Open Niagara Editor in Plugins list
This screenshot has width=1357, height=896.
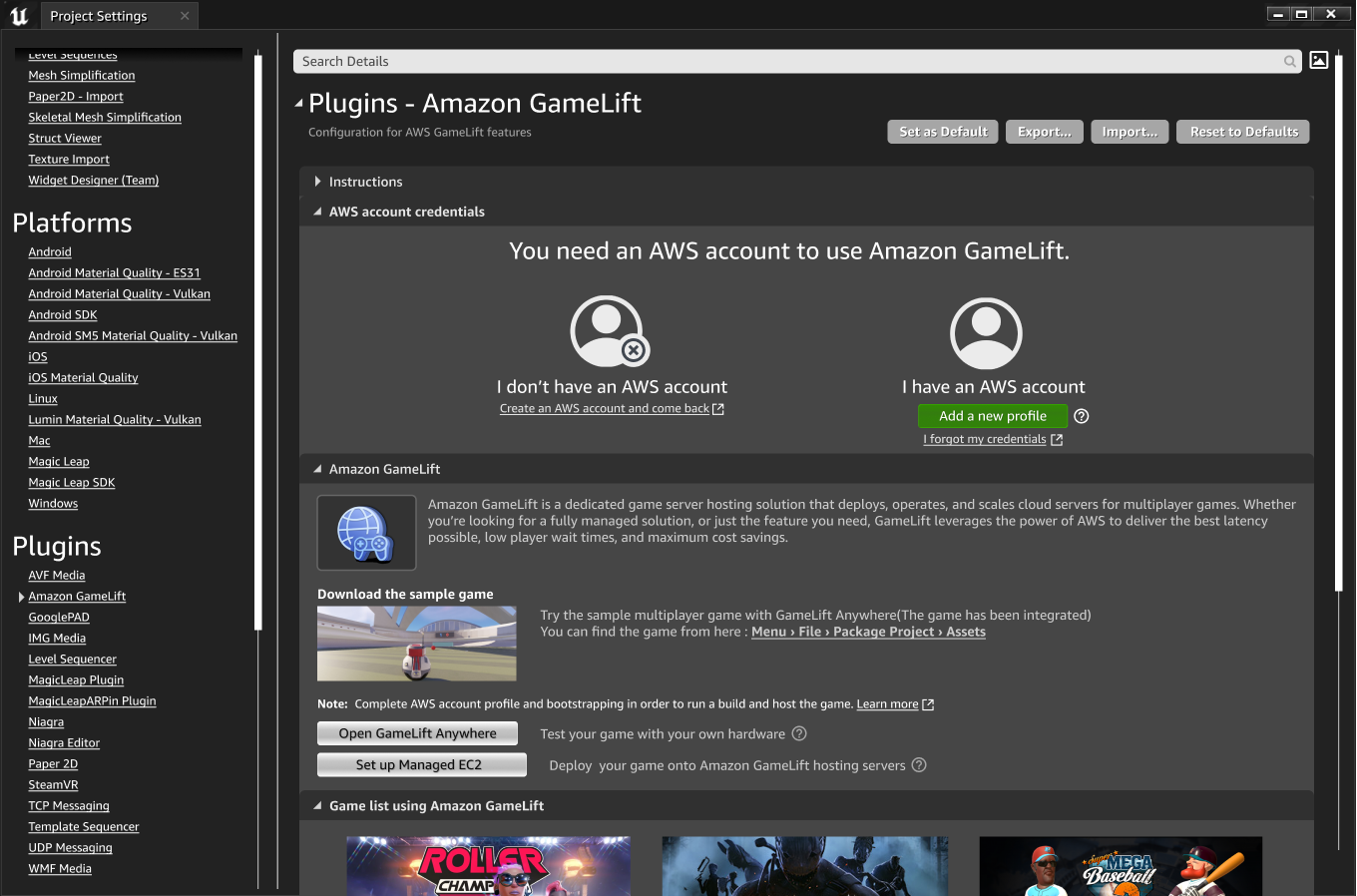point(64,743)
